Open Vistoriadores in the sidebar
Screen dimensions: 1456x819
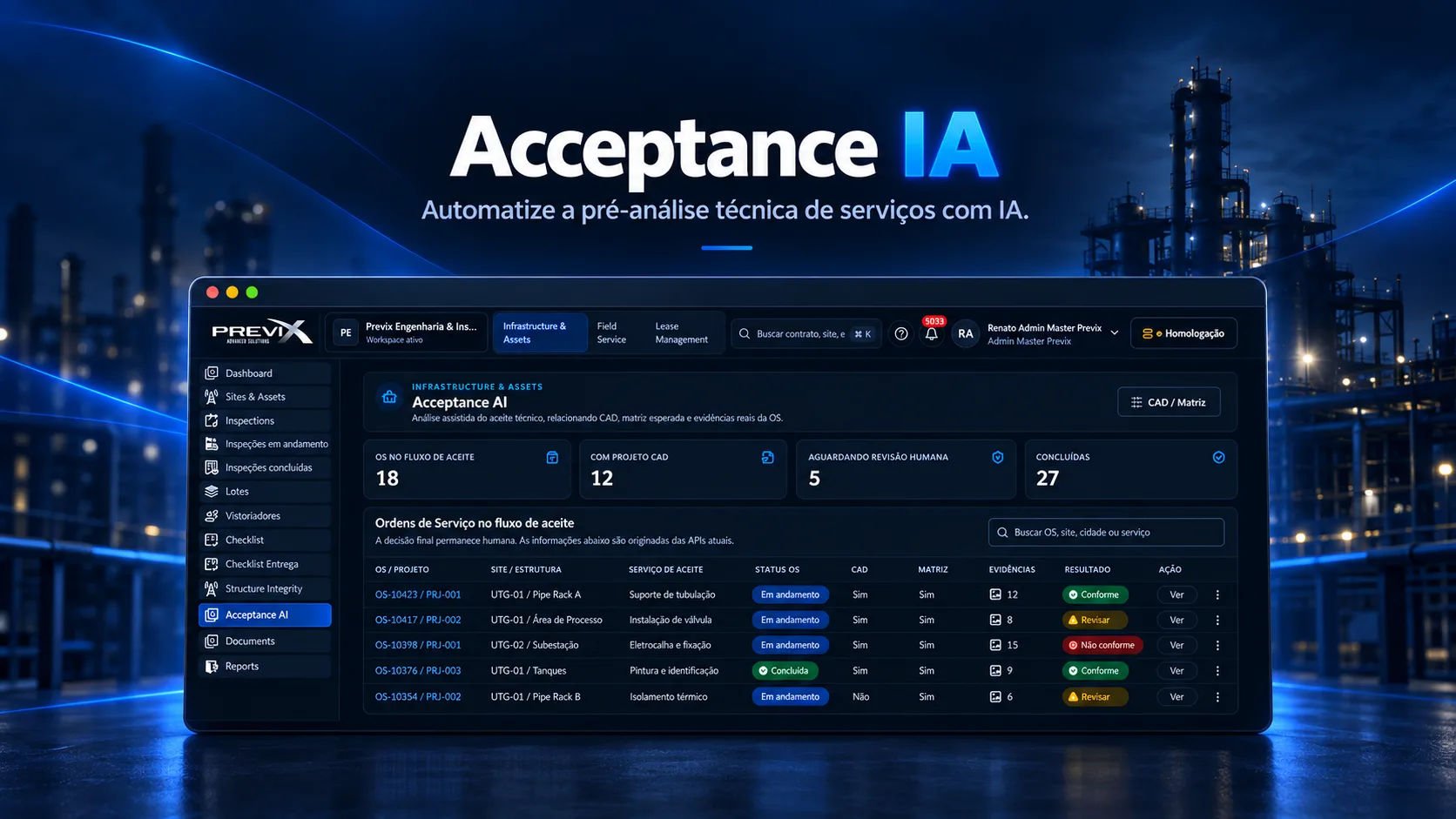[x=265, y=516]
